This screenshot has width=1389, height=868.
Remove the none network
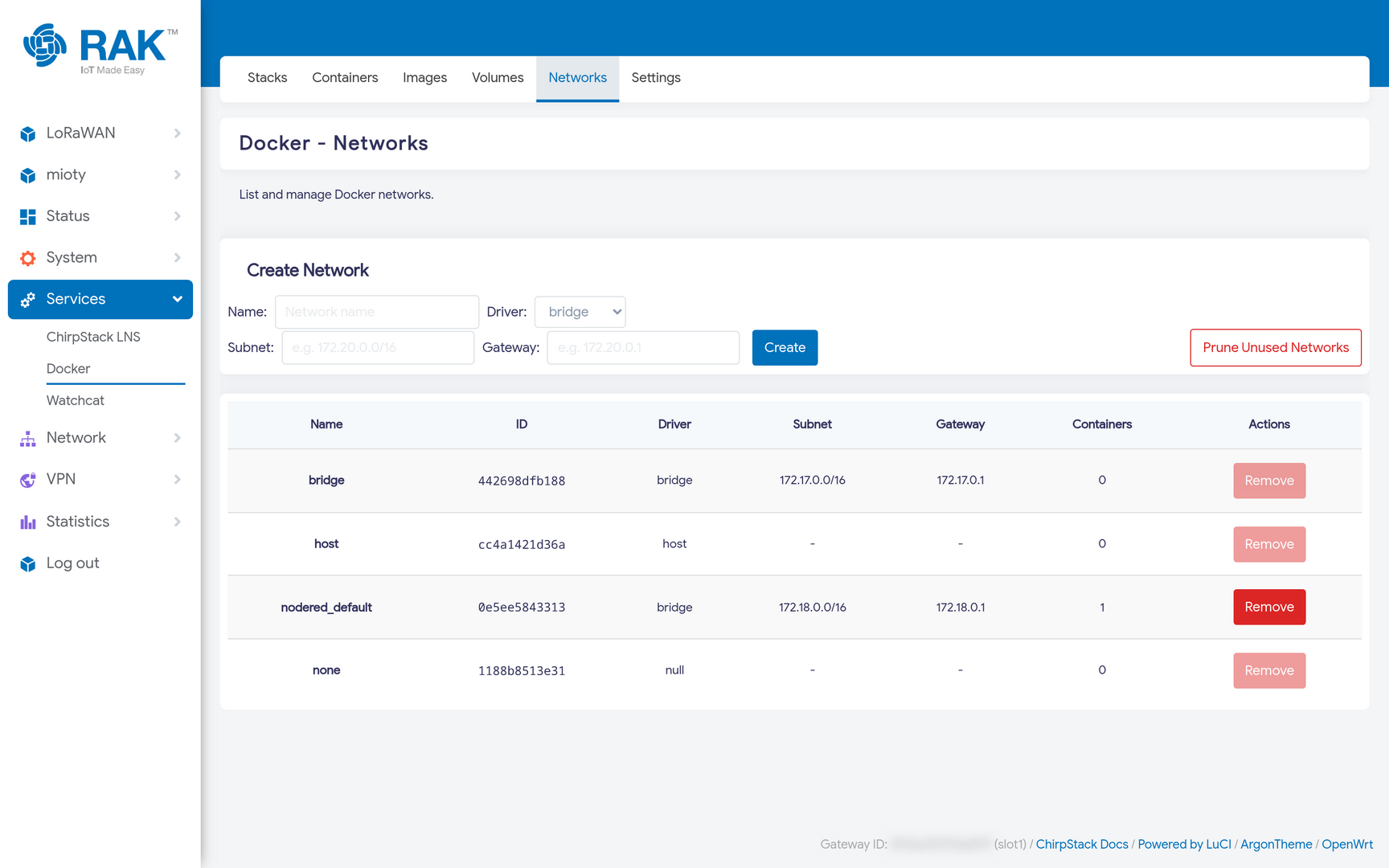click(x=1269, y=670)
